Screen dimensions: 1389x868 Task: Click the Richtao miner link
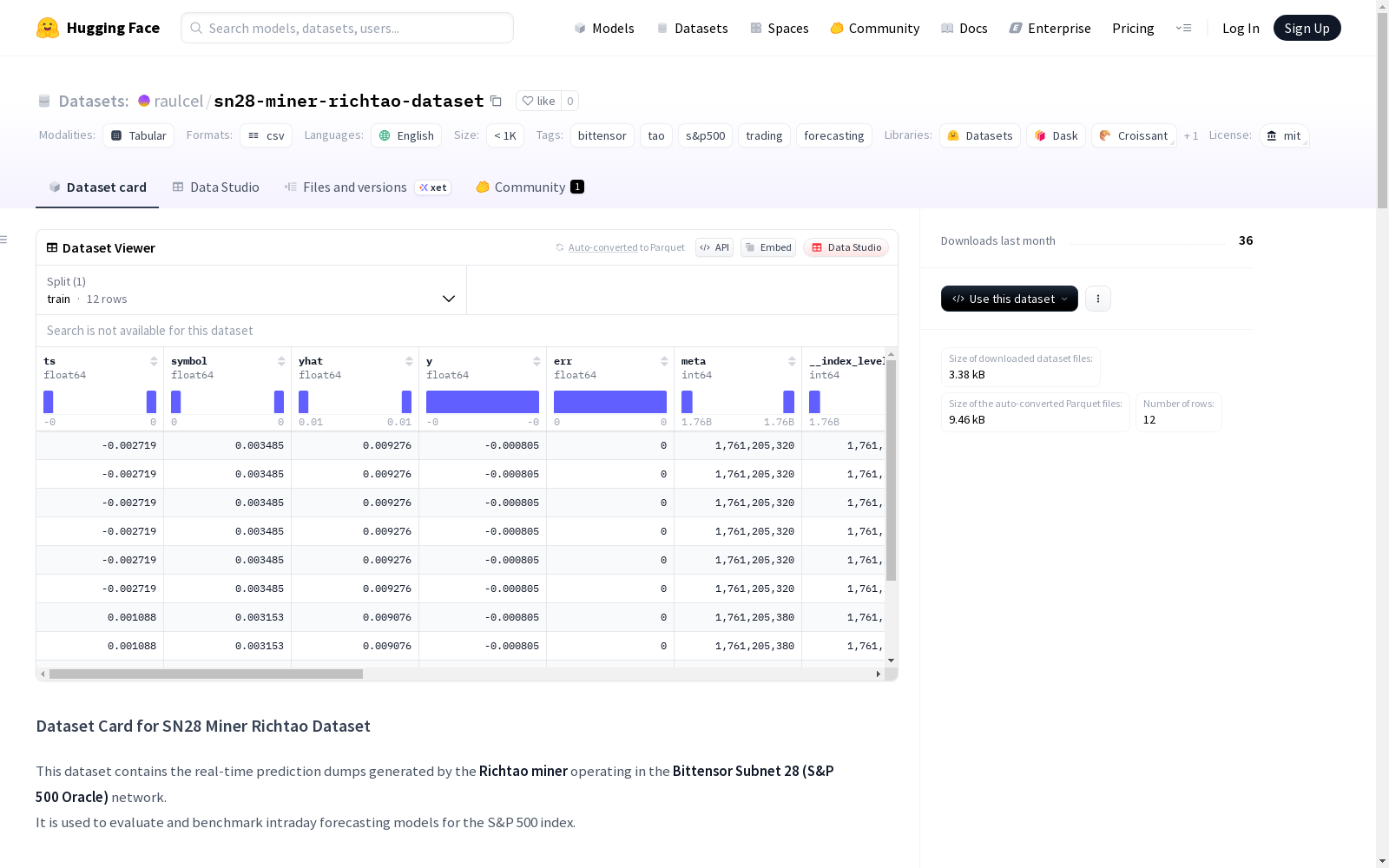coord(523,771)
